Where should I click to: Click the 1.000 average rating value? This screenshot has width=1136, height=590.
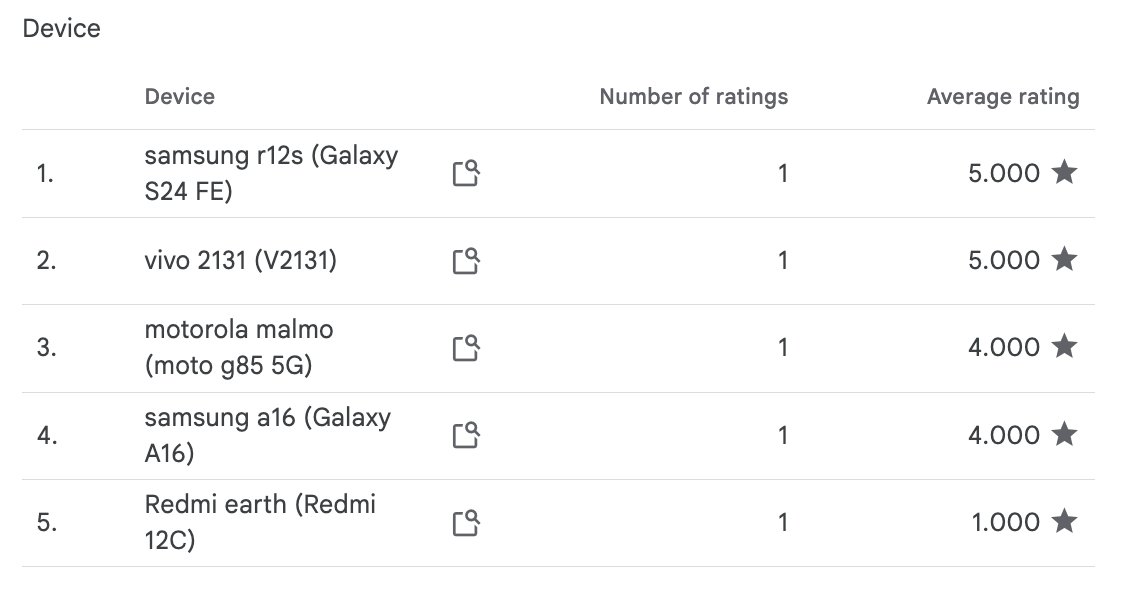click(1005, 522)
